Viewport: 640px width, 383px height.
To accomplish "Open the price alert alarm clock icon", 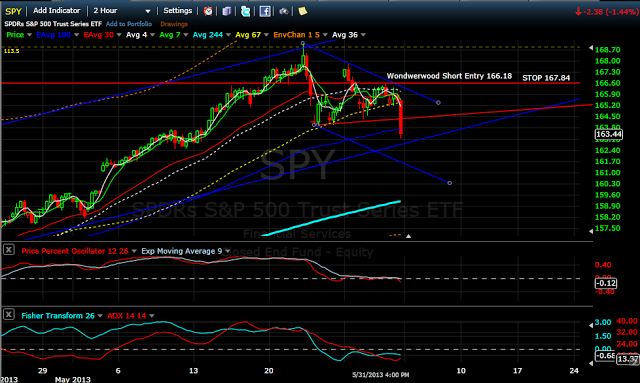I will tap(208, 11).
